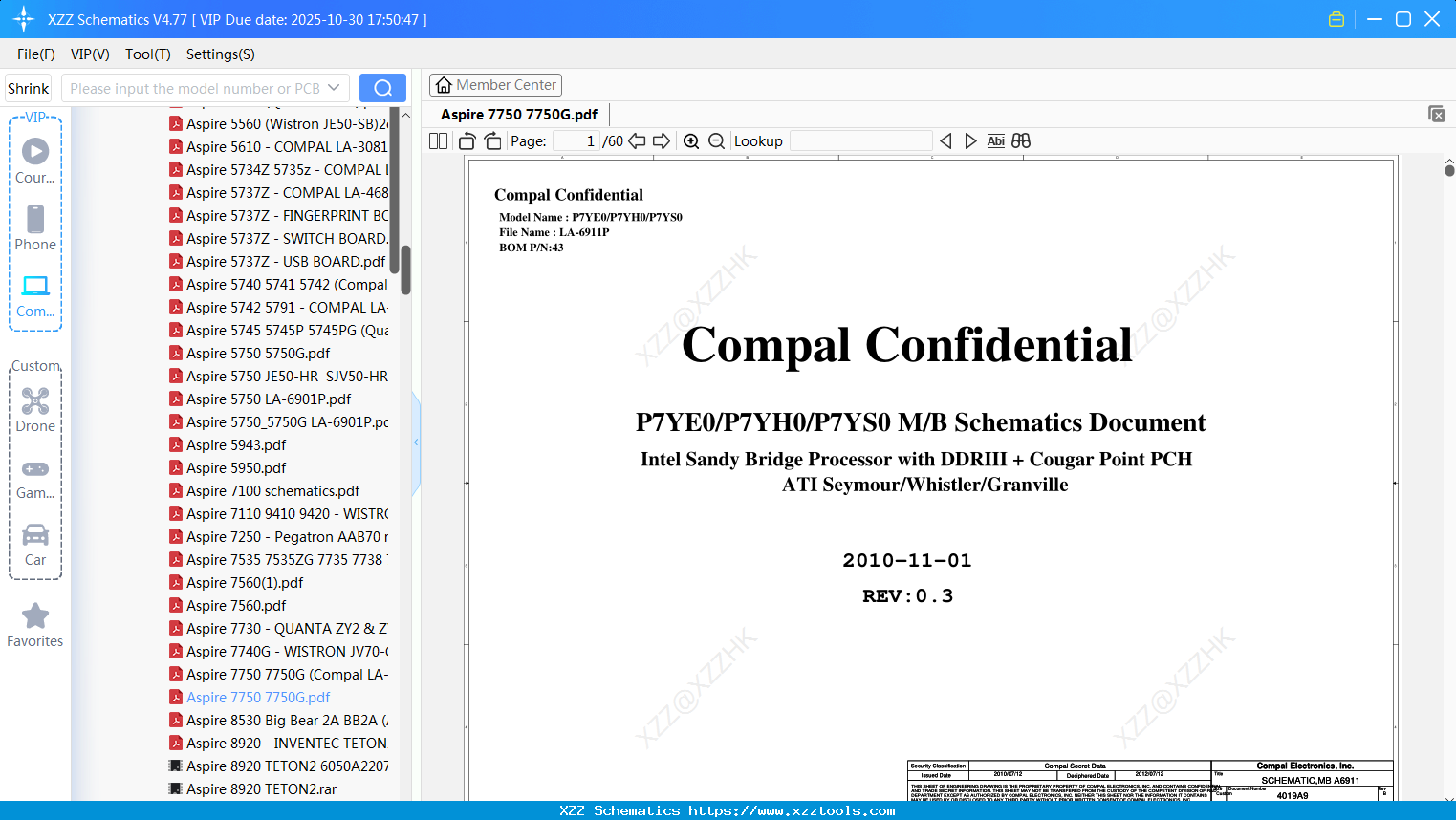The width and height of the screenshot is (1456, 820).
Task: Open Aspire 5737Z - FINGERPRINT board file
Action: tap(278, 216)
